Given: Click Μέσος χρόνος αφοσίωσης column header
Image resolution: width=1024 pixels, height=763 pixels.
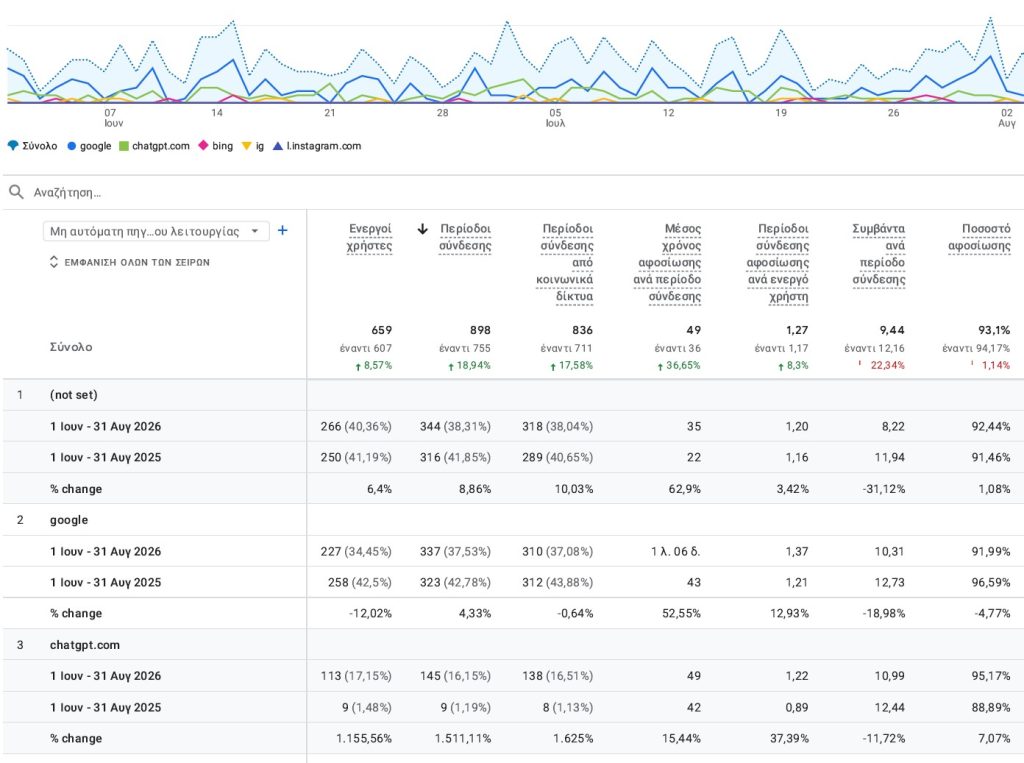Looking at the screenshot, I should 667,262.
